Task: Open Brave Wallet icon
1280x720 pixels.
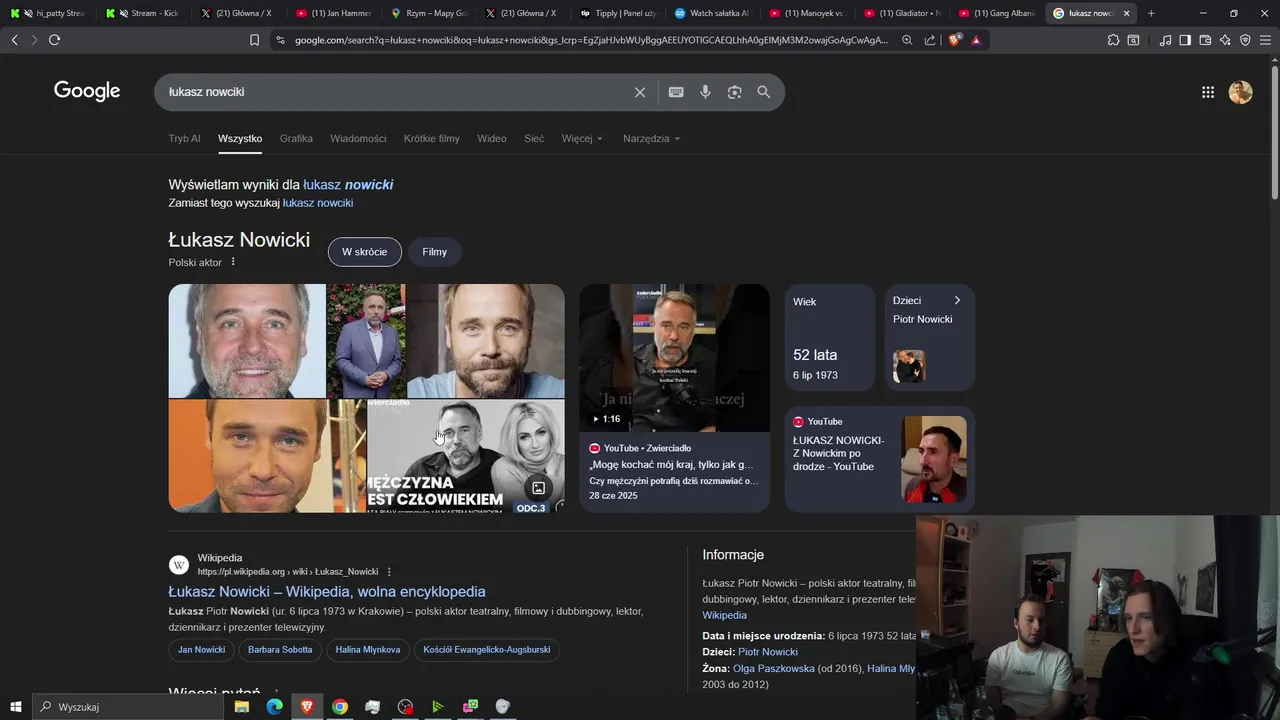Action: click(1205, 40)
